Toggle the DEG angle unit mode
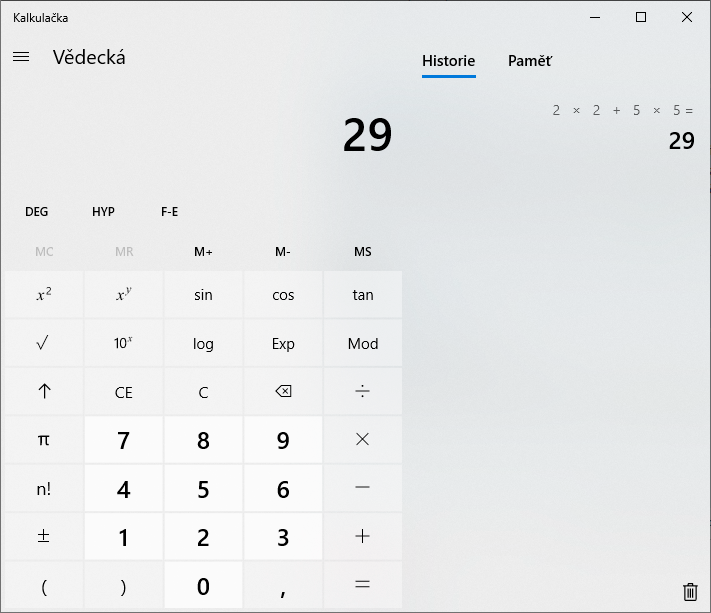The image size is (711, 613). [x=37, y=212]
